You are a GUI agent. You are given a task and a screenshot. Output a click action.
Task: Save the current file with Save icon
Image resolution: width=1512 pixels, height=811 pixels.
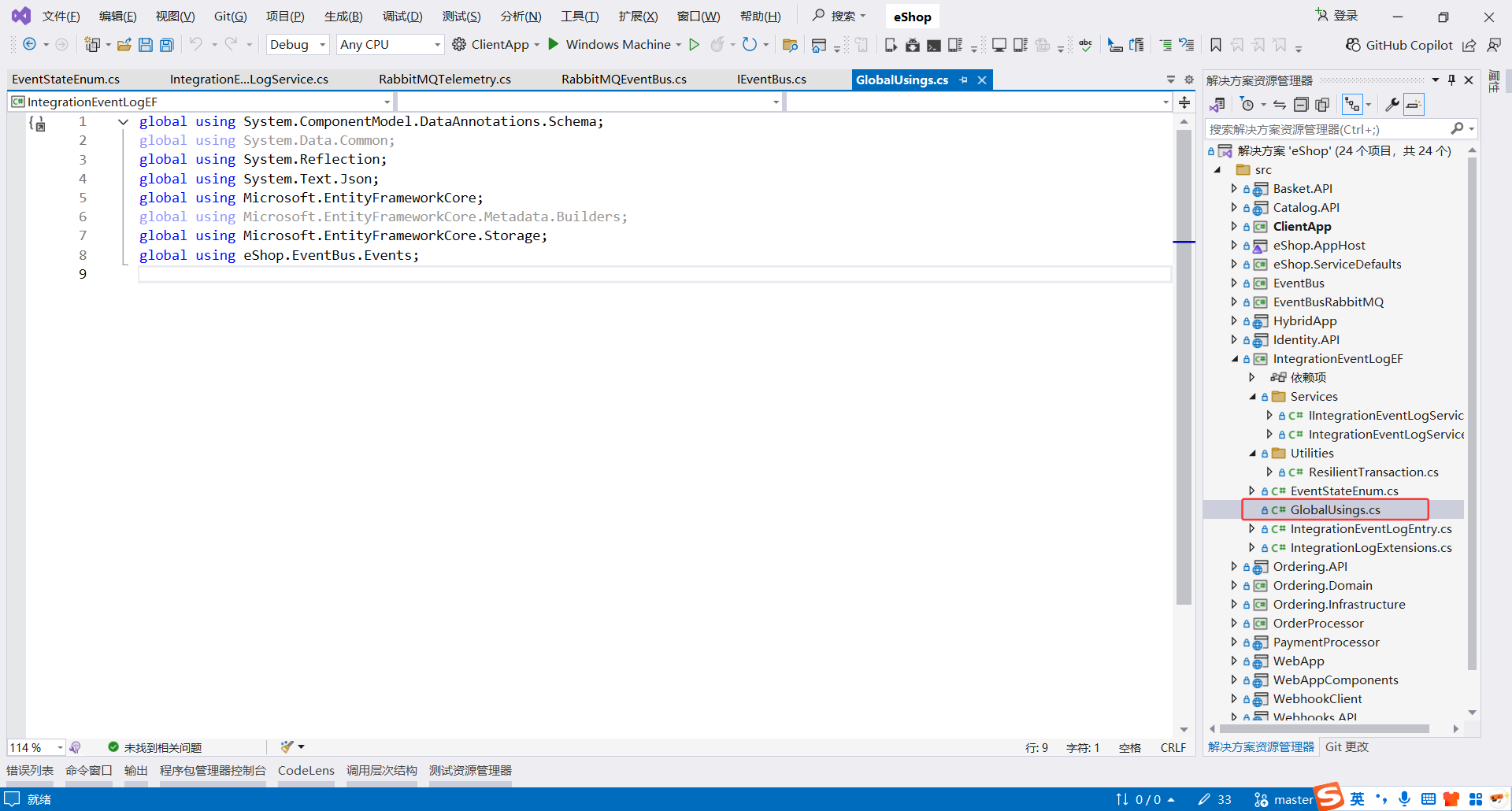pyautogui.click(x=146, y=45)
